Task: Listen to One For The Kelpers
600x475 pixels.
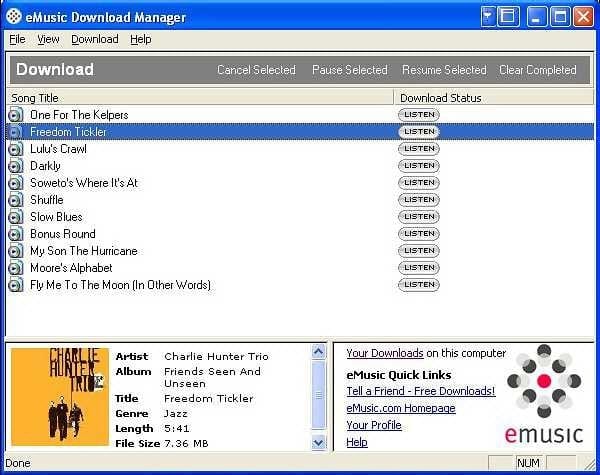Action: point(419,115)
